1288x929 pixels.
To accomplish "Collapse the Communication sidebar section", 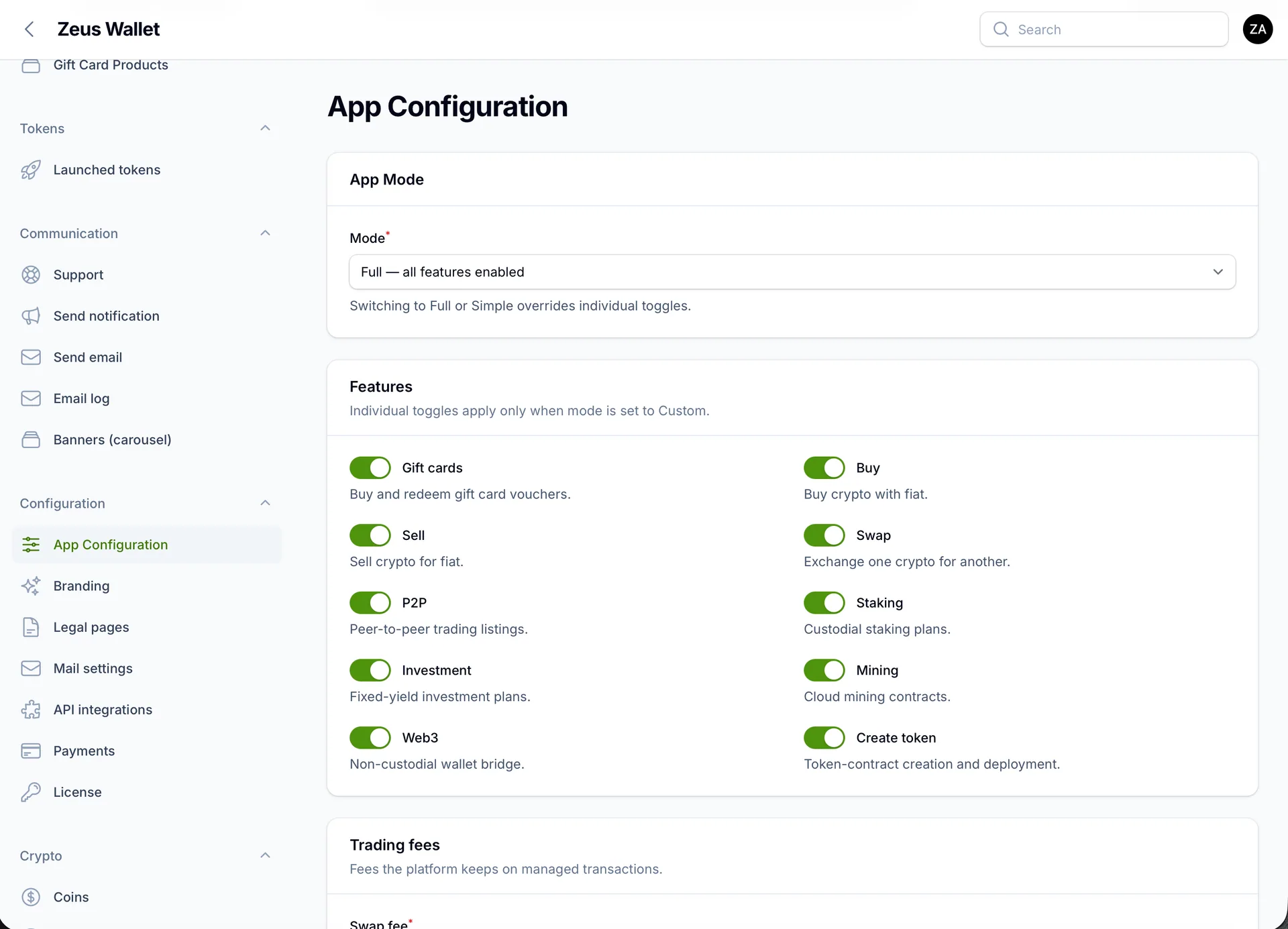I will click(265, 233).
